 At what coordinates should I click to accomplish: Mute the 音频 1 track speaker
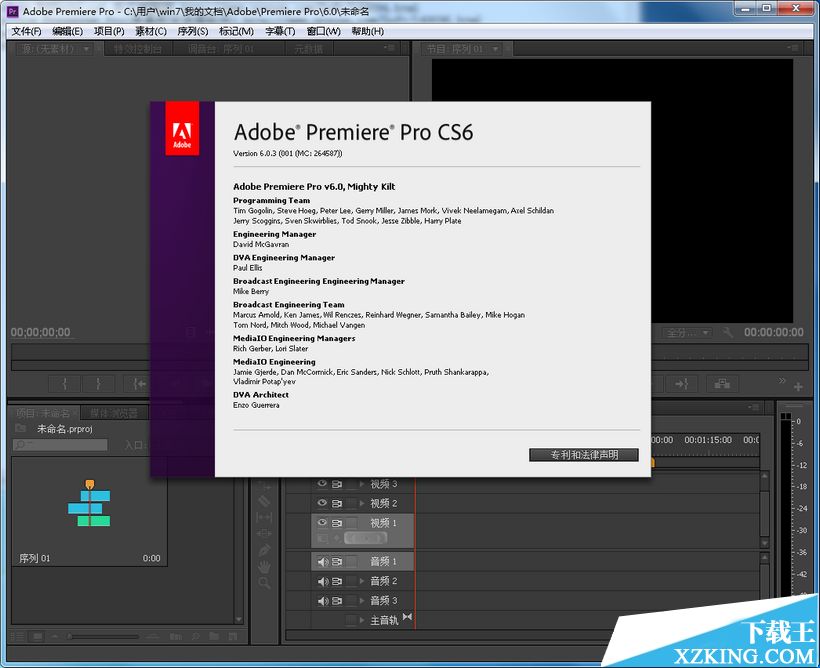(323, 561)
